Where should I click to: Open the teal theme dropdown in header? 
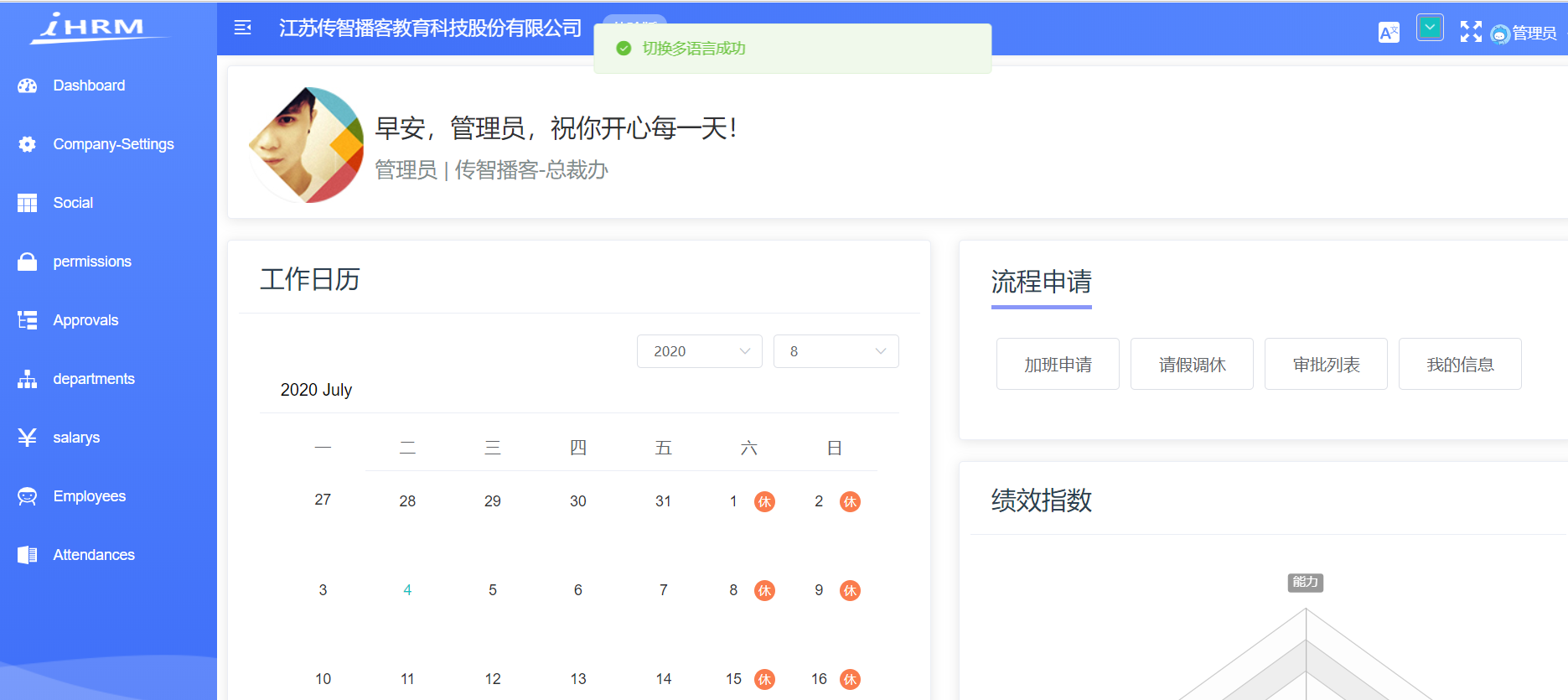tap(1430, 28)
